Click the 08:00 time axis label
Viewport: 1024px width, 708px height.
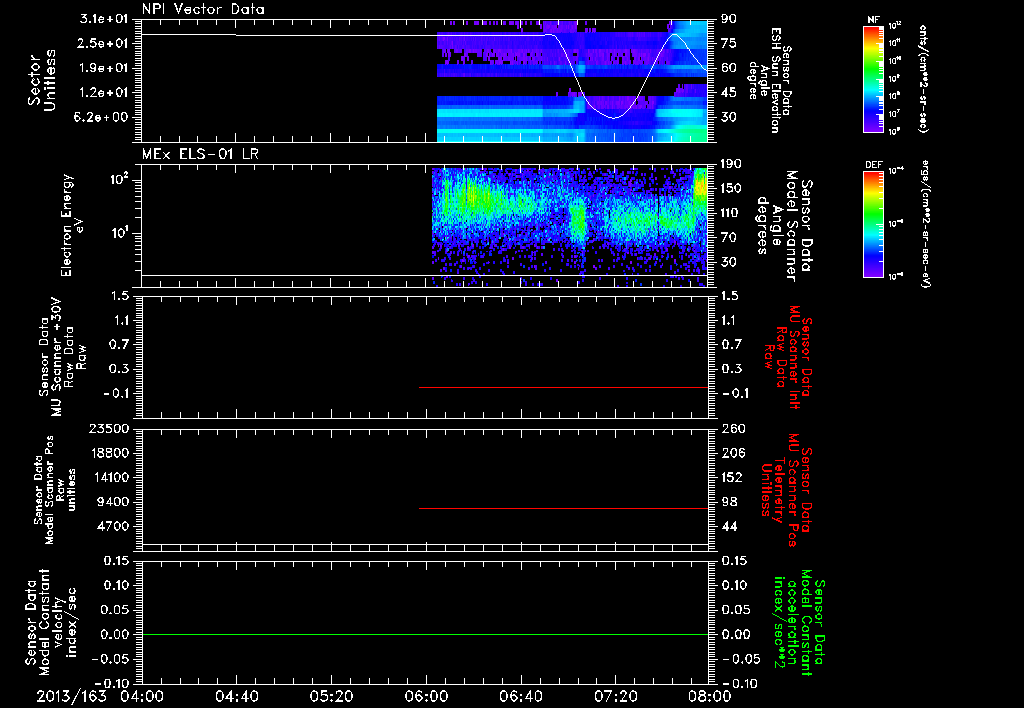[710, 696]
